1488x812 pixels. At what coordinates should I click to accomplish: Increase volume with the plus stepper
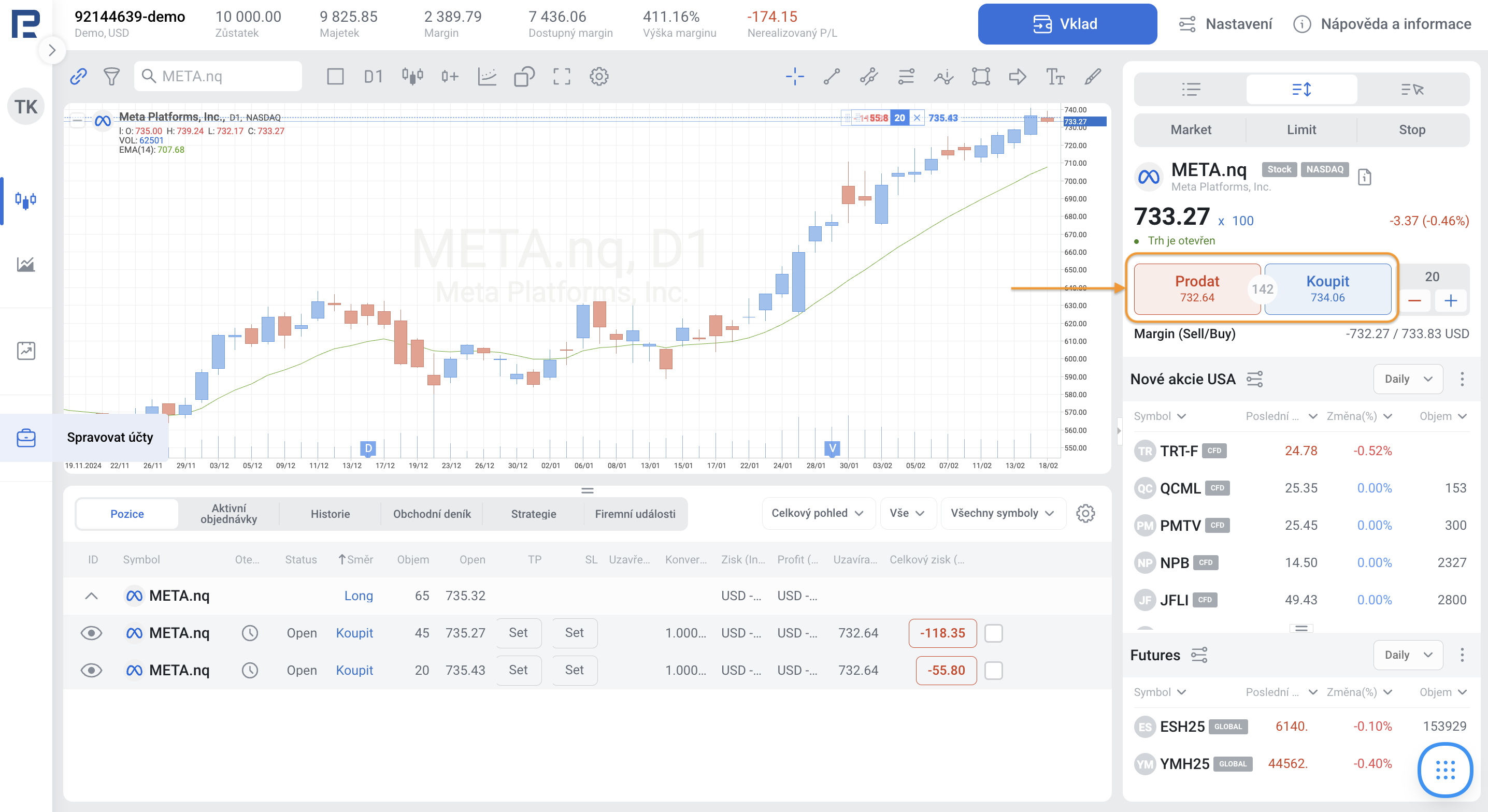coord(1450,301)
